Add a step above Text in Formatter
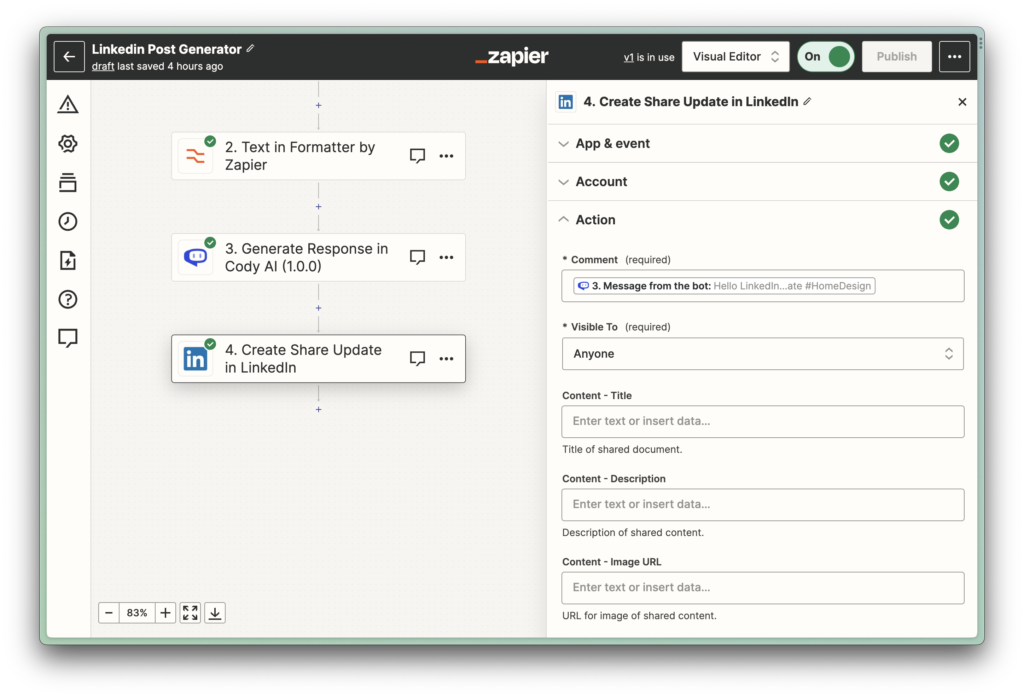Screen dimensions: 1024x697 [x=319, y=105]
